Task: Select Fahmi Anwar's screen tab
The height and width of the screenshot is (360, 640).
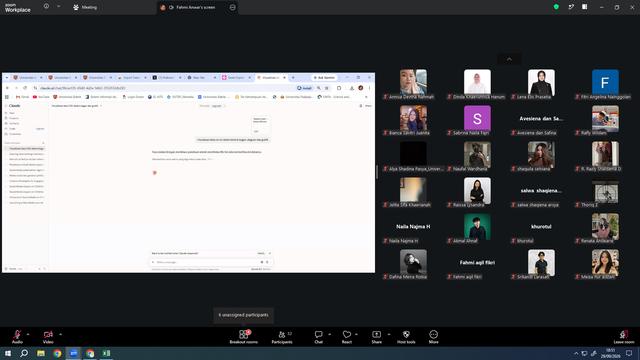Action: pos(192,7)
